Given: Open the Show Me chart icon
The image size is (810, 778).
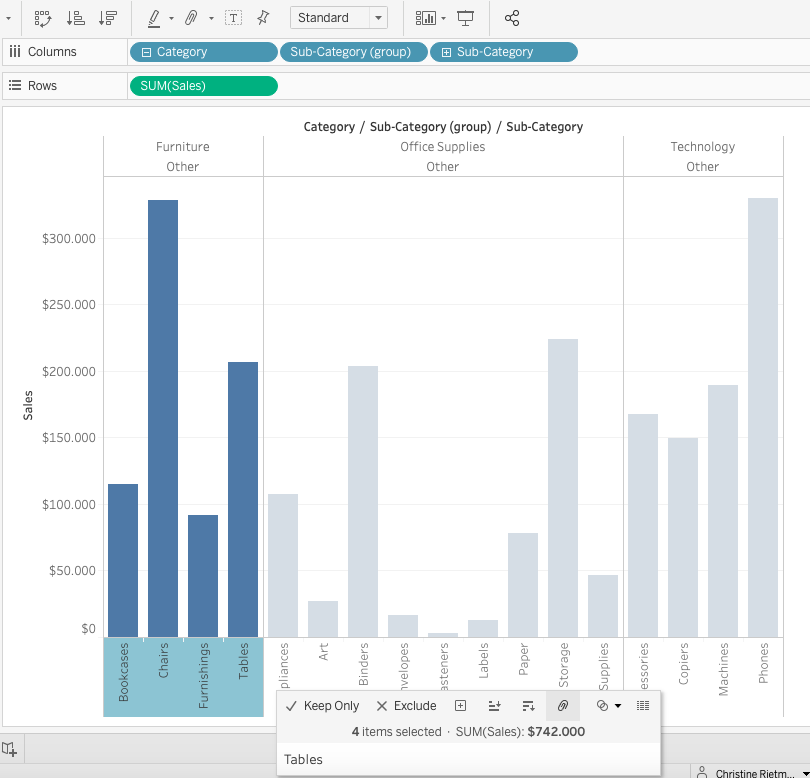Looking at the screenshot, I should pos(426,19).
